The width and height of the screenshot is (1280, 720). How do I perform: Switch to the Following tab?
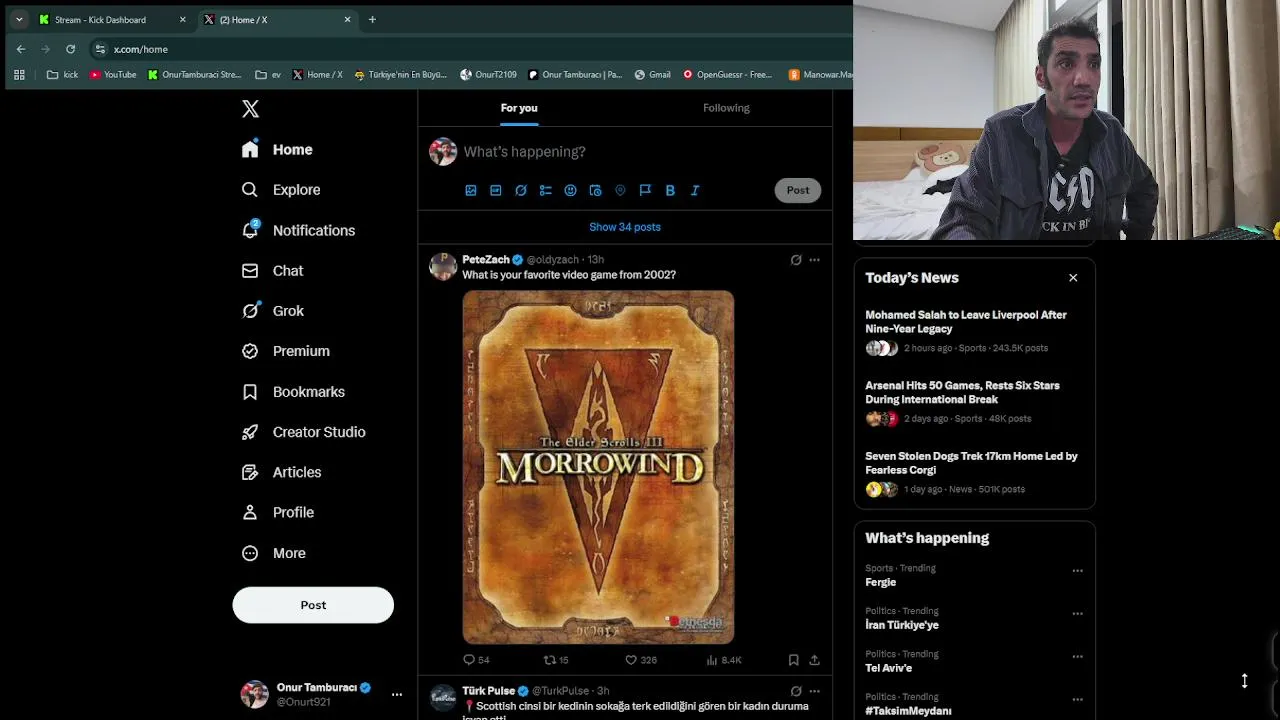coord(726,108)
